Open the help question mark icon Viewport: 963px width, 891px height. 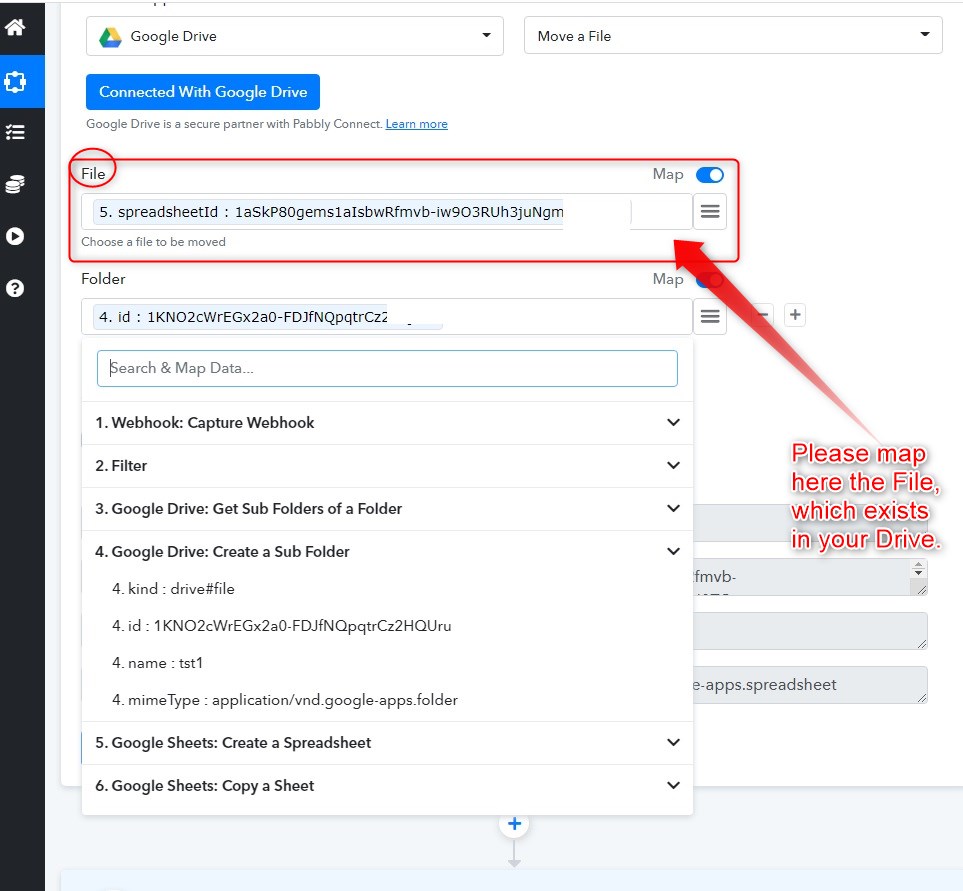tap(15, 288)
